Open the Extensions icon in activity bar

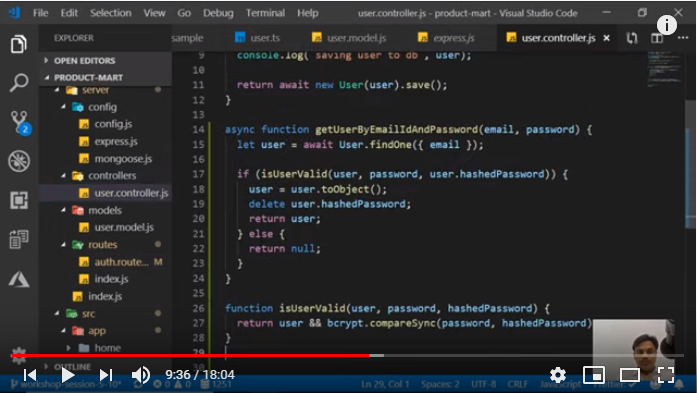coord(19,200)
